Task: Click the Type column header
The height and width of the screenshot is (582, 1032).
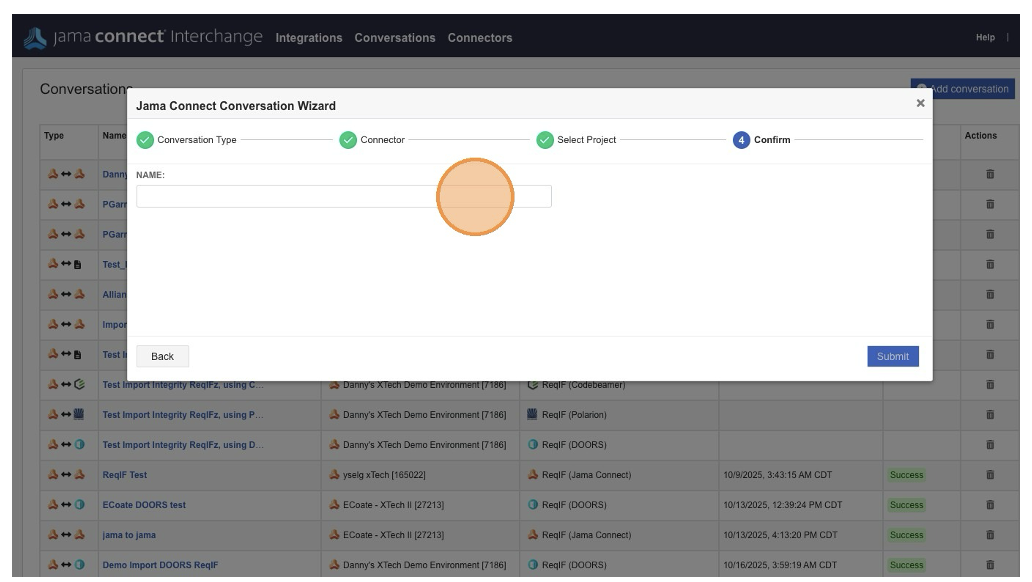Action: pos(54,136)
